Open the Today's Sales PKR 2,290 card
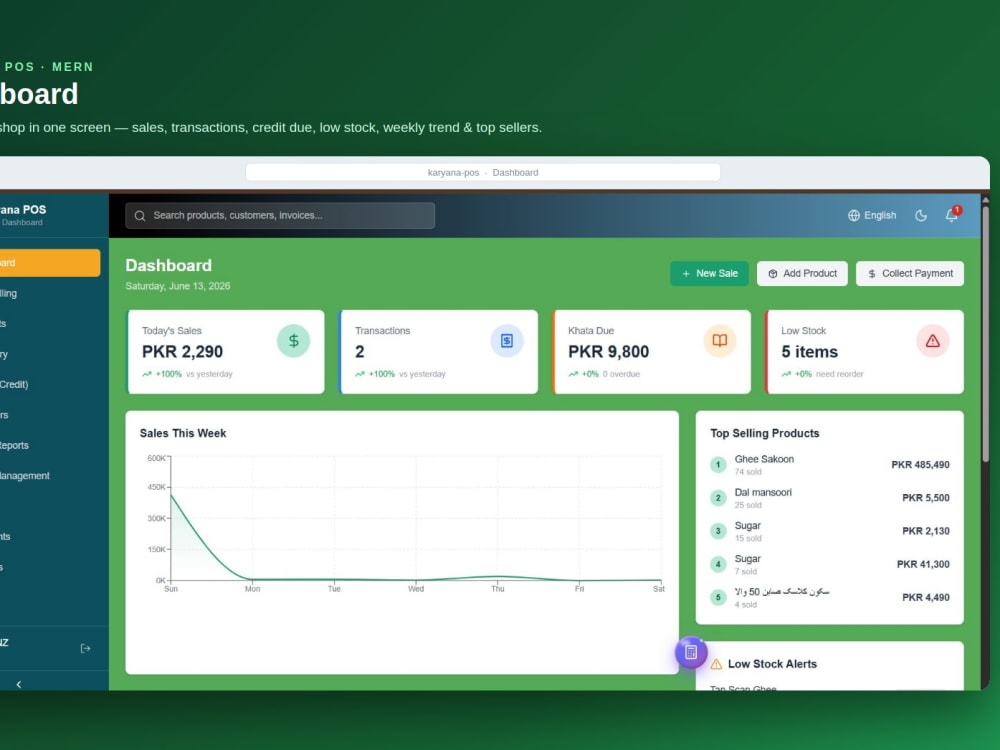1000x750 pixels. coord(226,352)
